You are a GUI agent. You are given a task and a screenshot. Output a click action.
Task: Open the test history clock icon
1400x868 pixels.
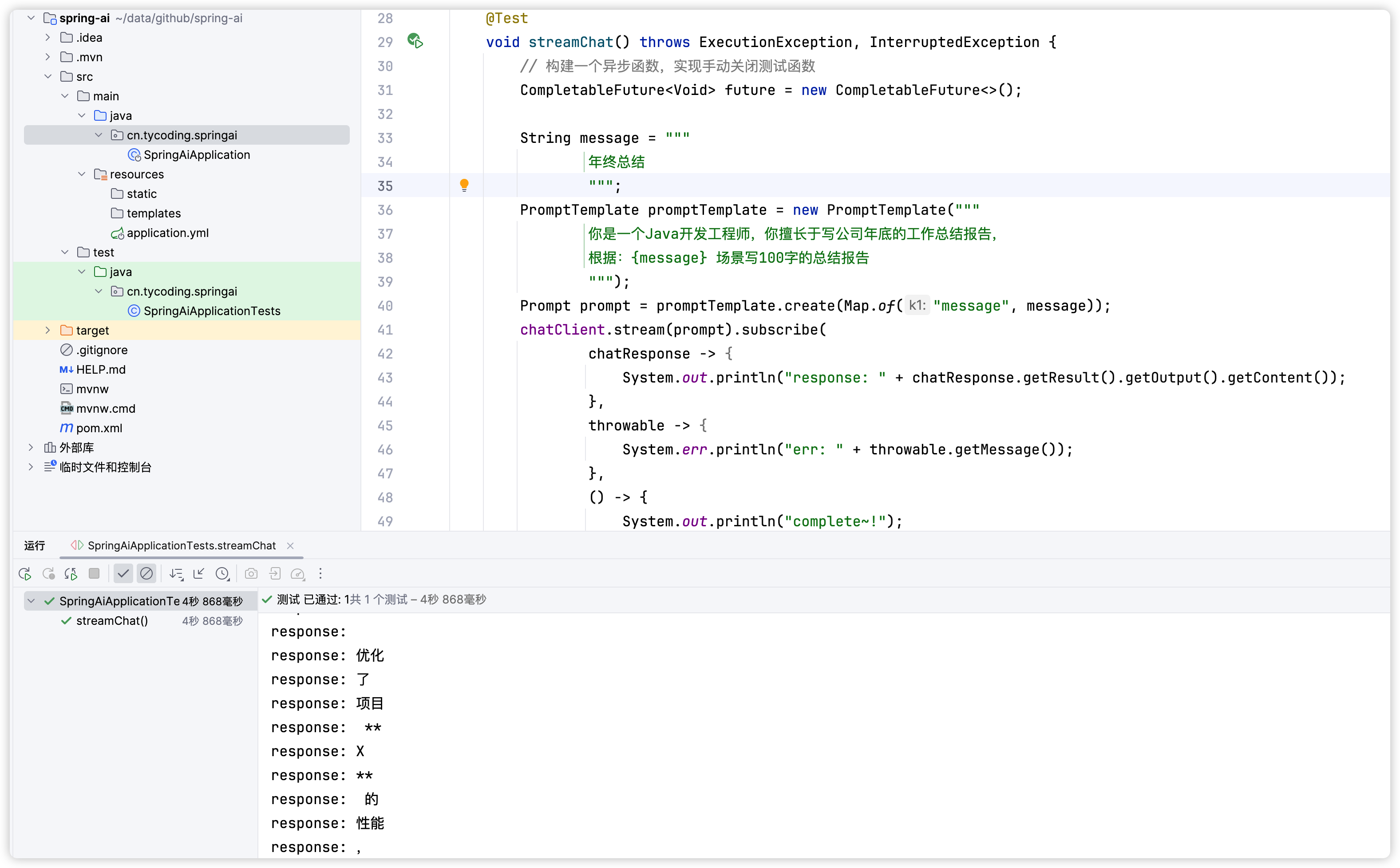222,573
